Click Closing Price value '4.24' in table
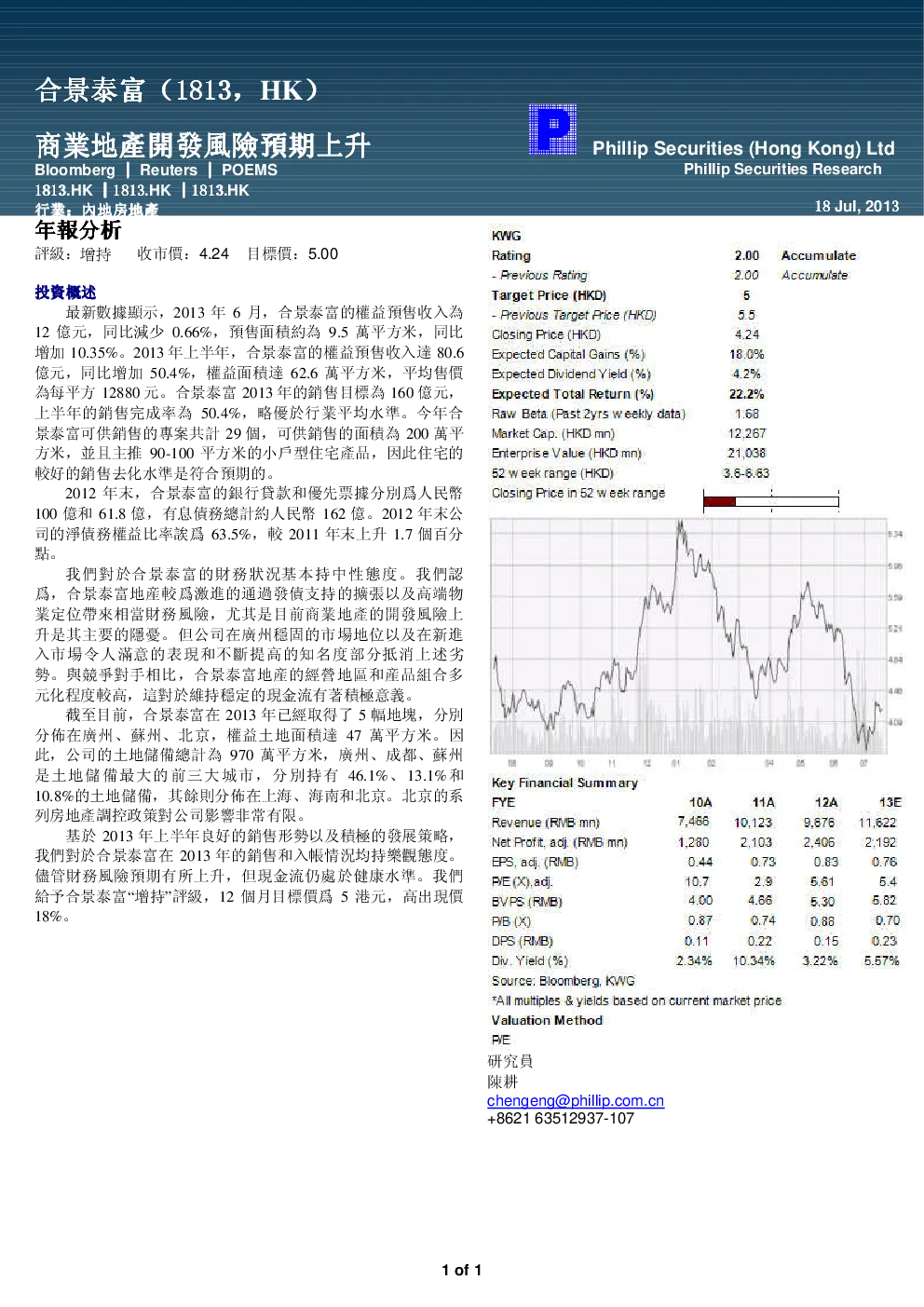924x1307 pixels. click(x=747, y=334)
